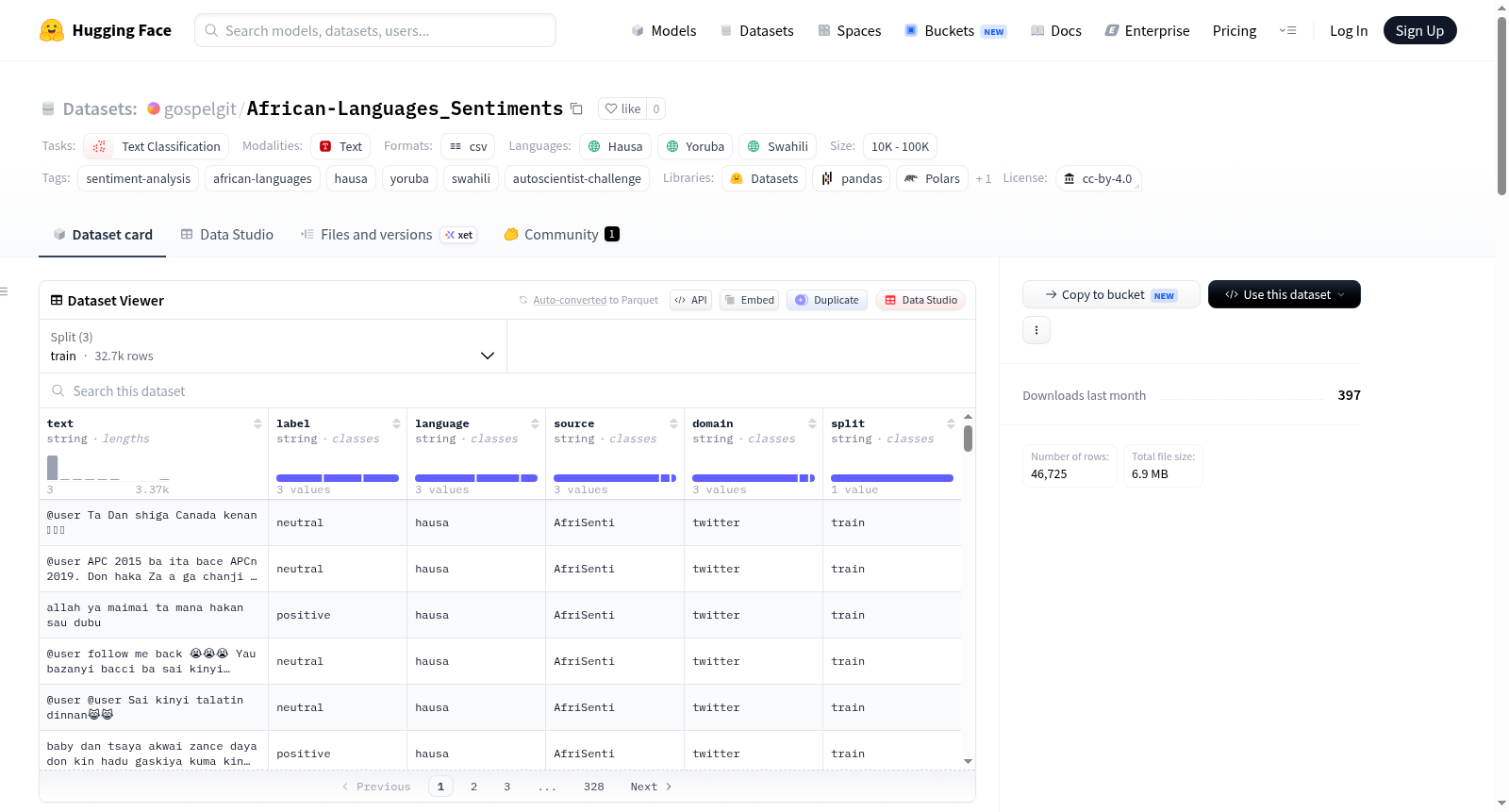1509x812 pixels.
Task: Sort the text column
Action: pos(257,423)
